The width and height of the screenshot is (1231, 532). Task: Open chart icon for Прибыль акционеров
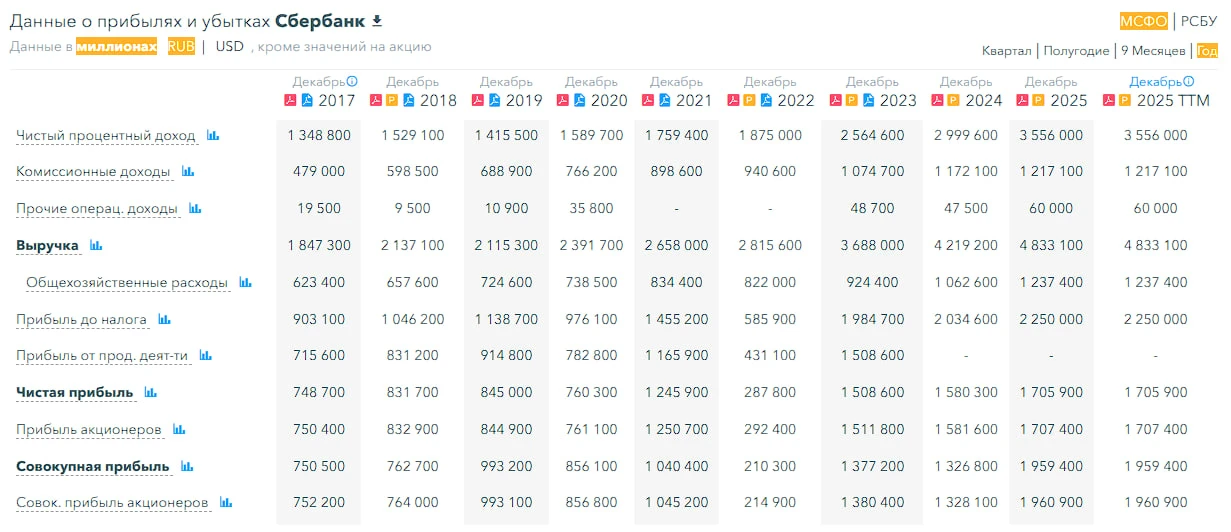[179, 430]
